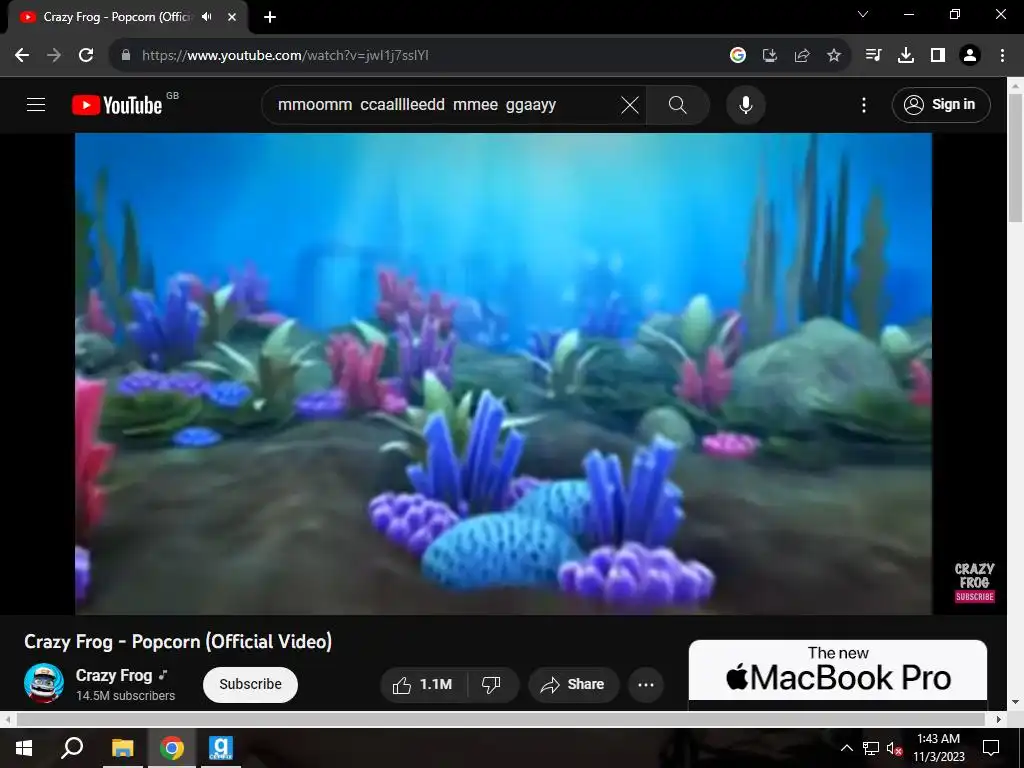Close the Crazy Frog tab
Image resolution: width=1024 pixels, height=768 pixels.
pos(232,17)
